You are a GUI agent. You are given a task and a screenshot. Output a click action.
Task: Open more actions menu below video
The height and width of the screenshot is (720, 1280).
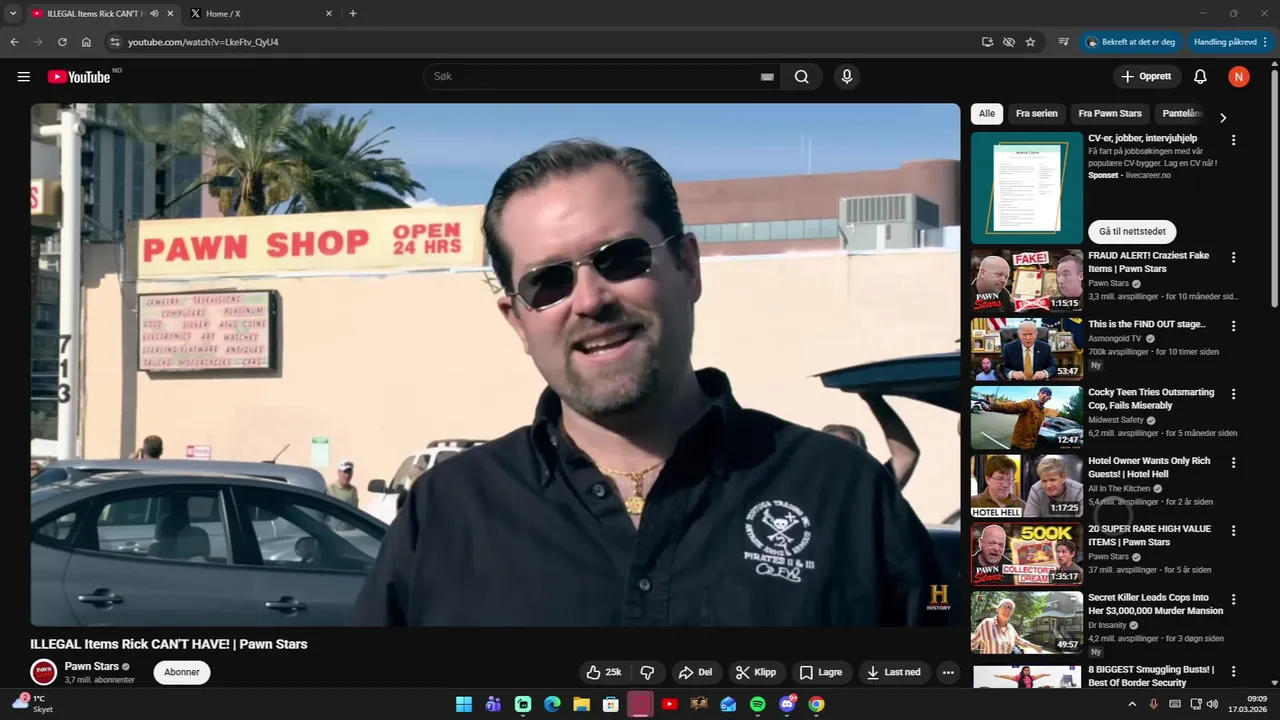click(948, 672)
